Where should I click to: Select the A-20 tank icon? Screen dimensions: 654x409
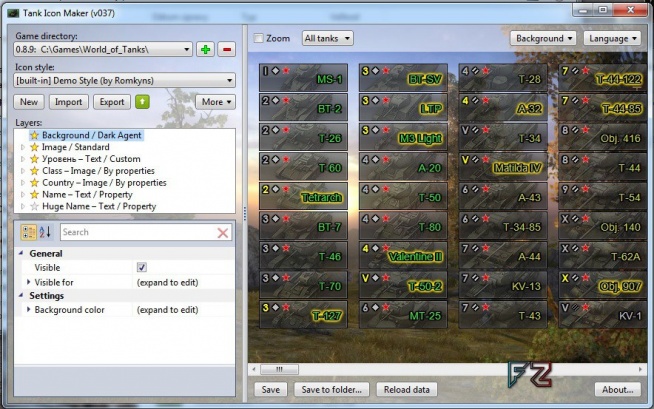click(x=403, y=166)
